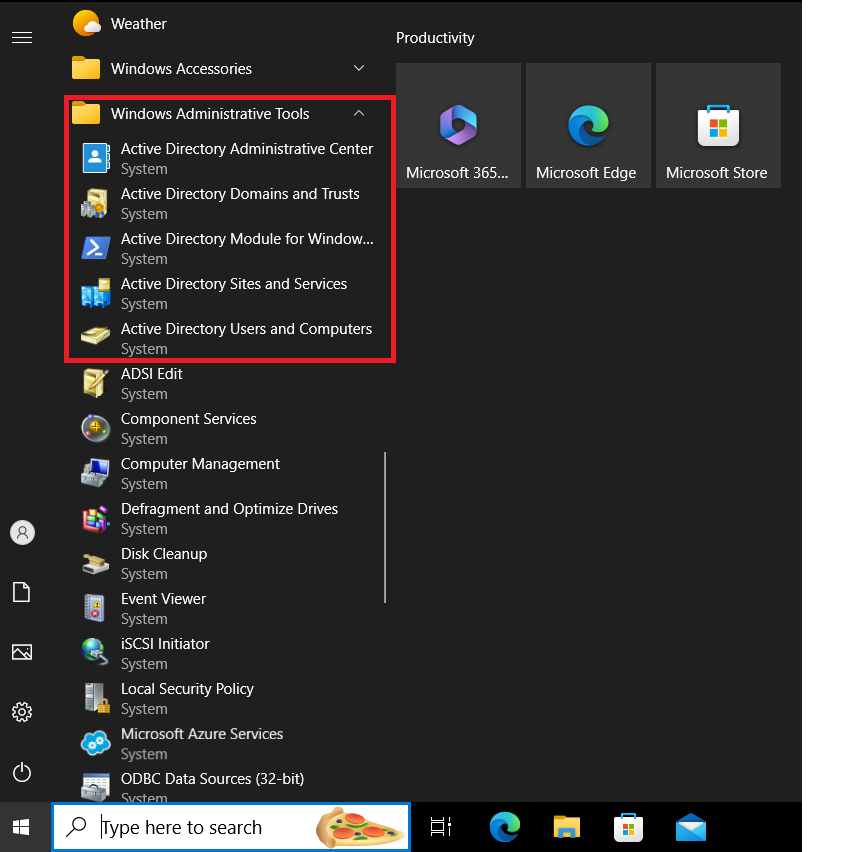
Task: Open Mail from the taskbar
Action: click(x=691, y=827)
